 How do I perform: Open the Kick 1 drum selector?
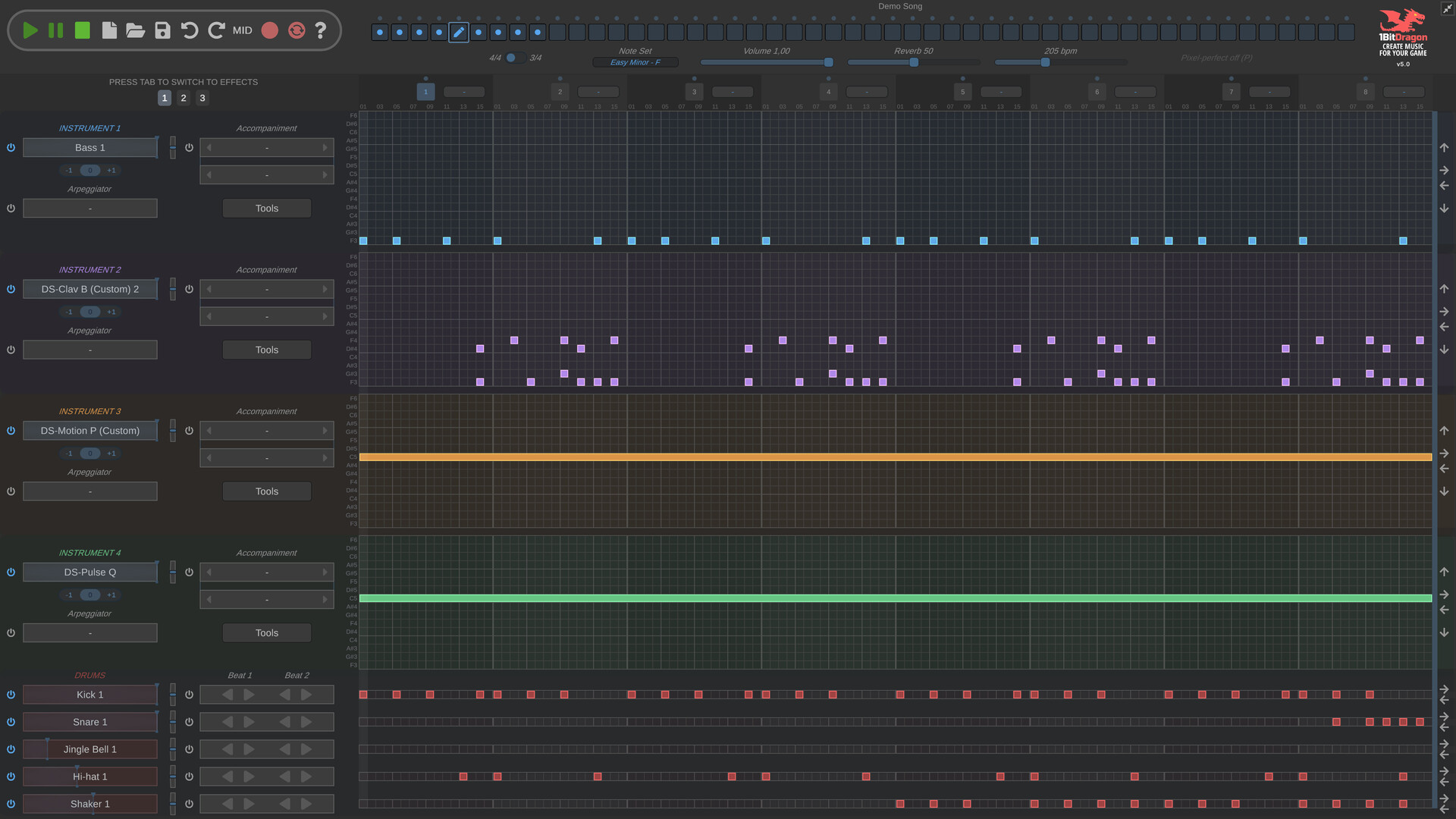coord(90,695)
